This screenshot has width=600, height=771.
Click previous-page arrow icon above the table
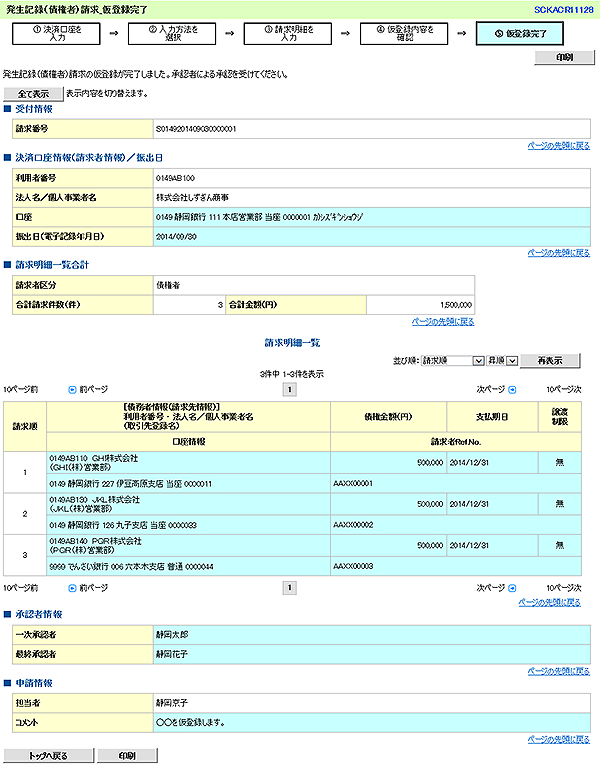(x=72, y=389)
